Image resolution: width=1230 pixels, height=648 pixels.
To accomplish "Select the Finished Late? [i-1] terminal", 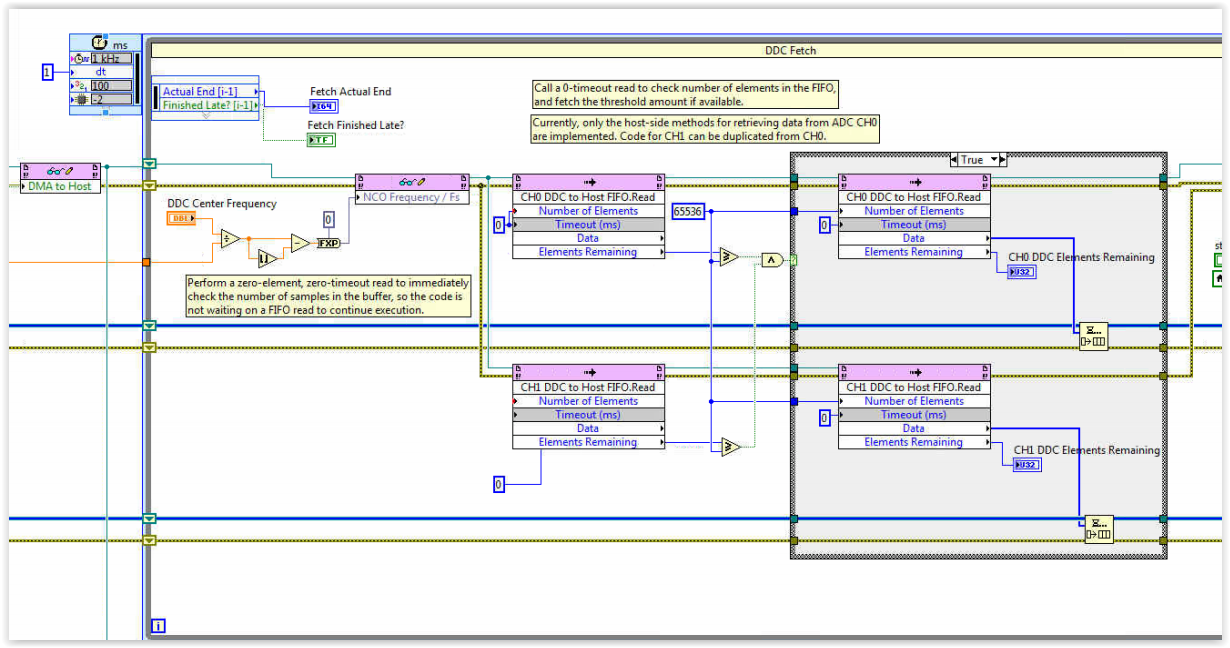I will coord(209,104).
